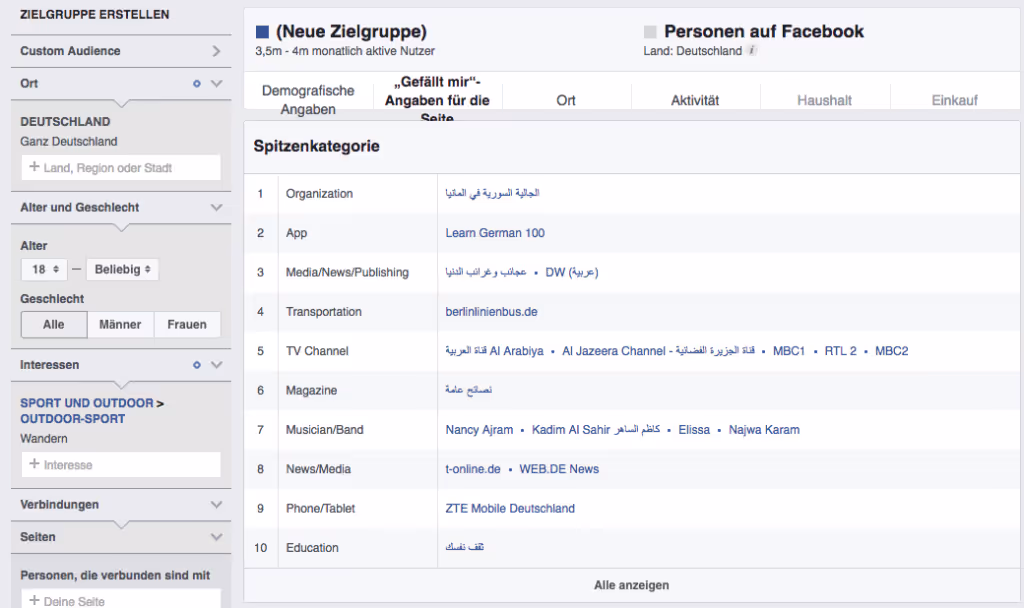Open the RTL 2 link

840,351
